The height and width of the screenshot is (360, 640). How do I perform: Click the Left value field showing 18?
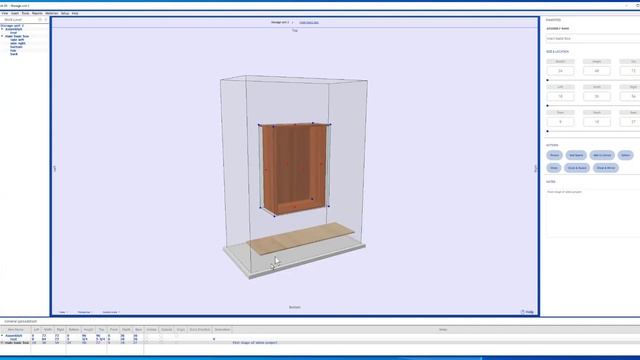tap(560, 96)
